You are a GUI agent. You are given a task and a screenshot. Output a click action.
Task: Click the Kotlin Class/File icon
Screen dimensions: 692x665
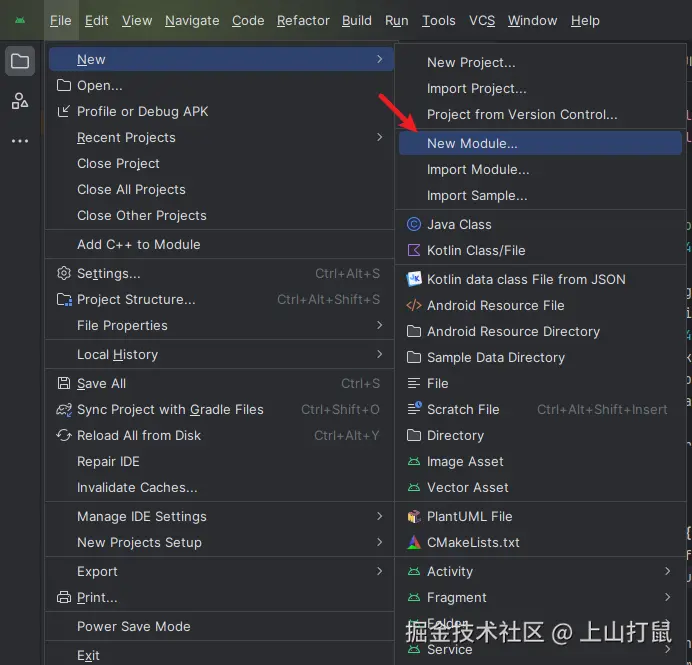click(414, 250)
